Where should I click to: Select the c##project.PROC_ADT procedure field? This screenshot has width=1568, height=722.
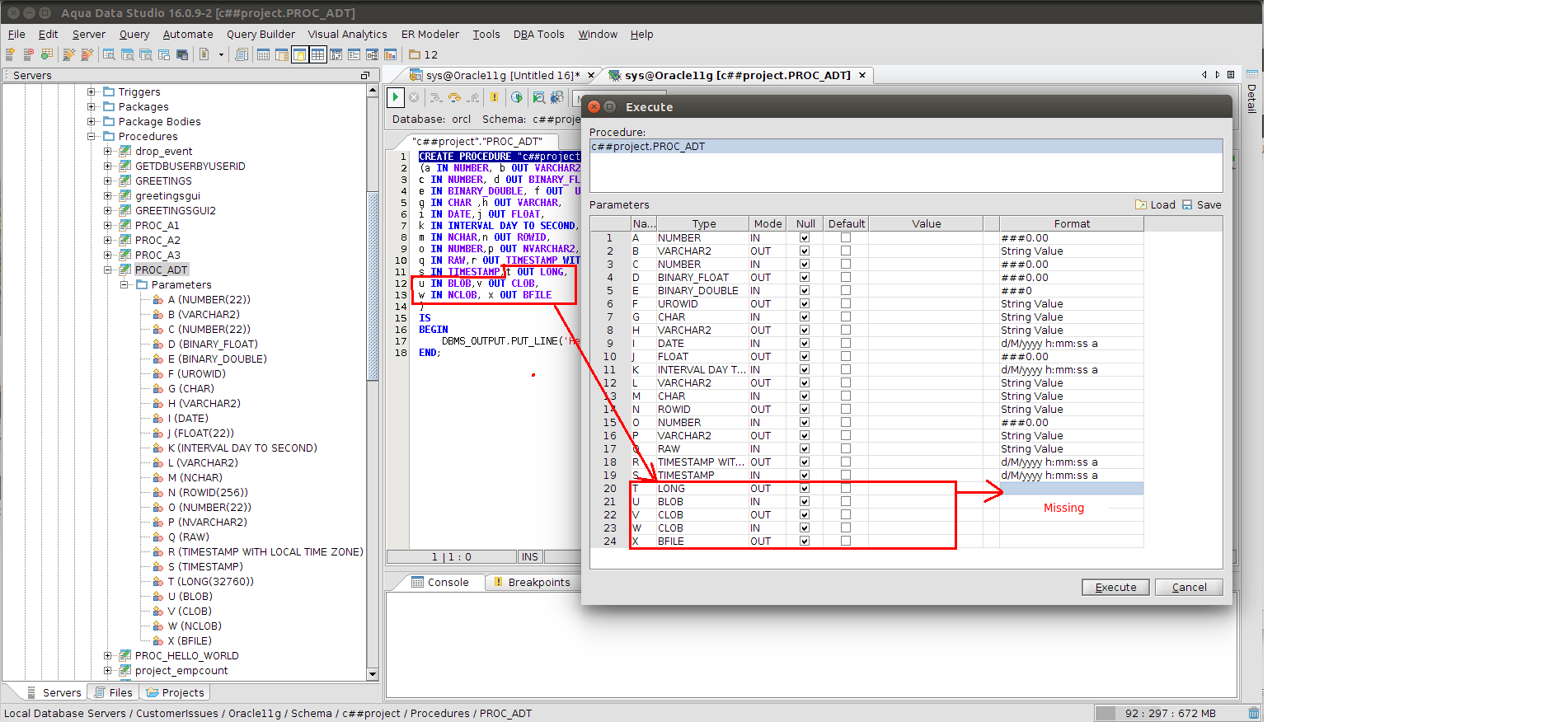point(906,147)
